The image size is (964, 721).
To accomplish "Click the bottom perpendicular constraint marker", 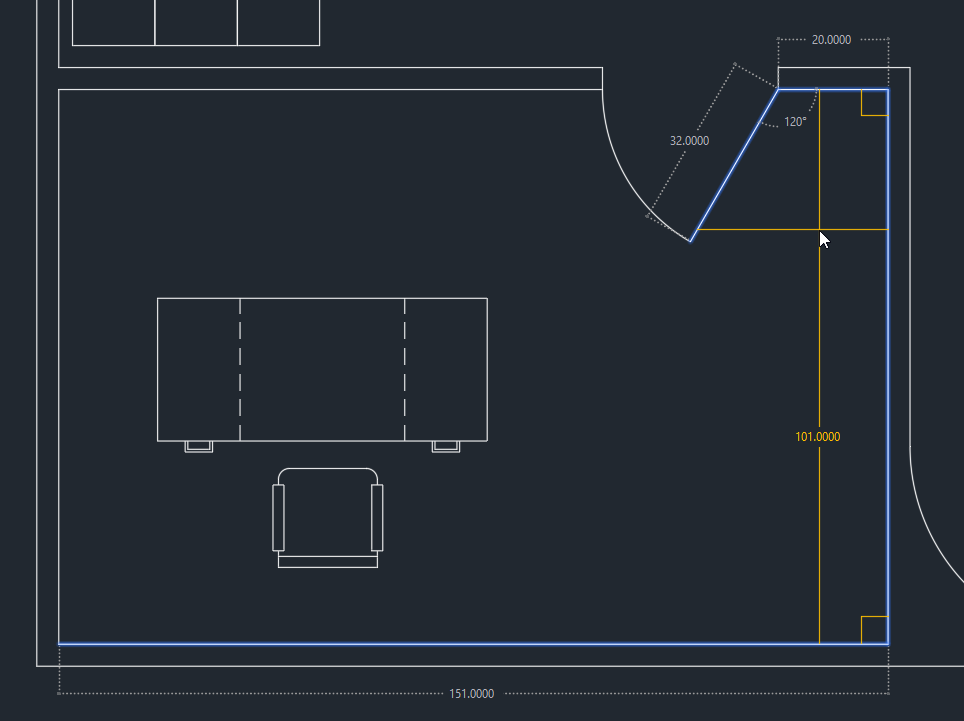I will click(x=874, y=630).
